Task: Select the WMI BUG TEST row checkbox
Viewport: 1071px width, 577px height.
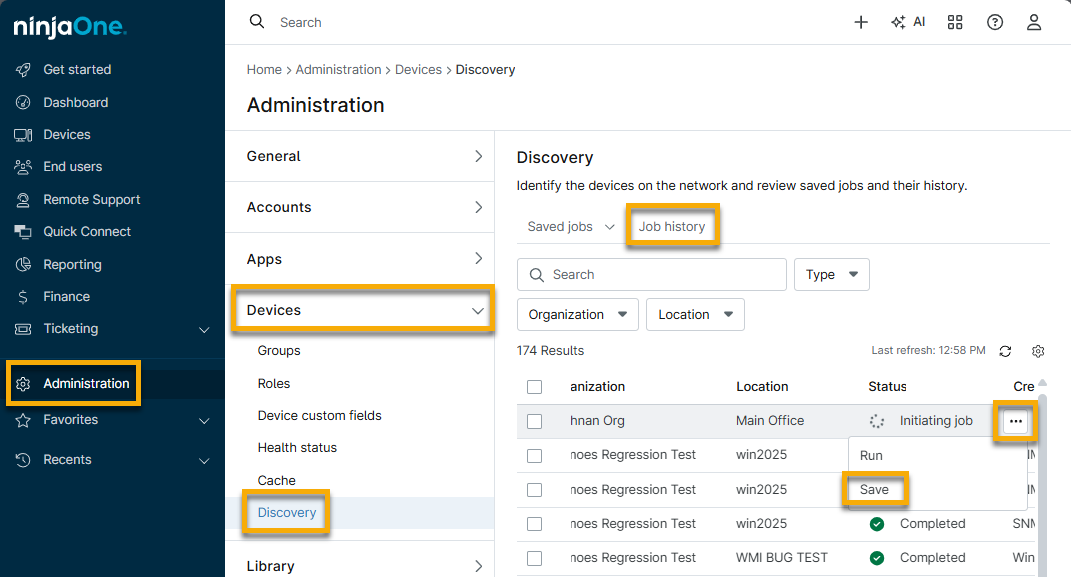Action: click(x=535, y=558)
